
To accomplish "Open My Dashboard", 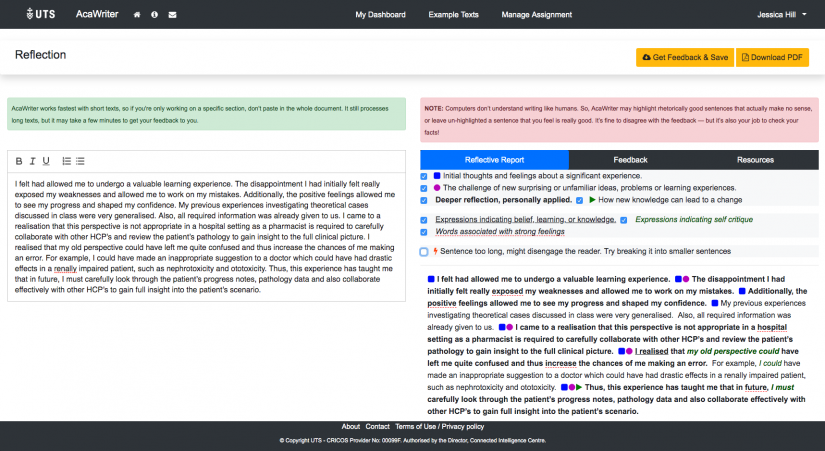I will tap(380, 15).
